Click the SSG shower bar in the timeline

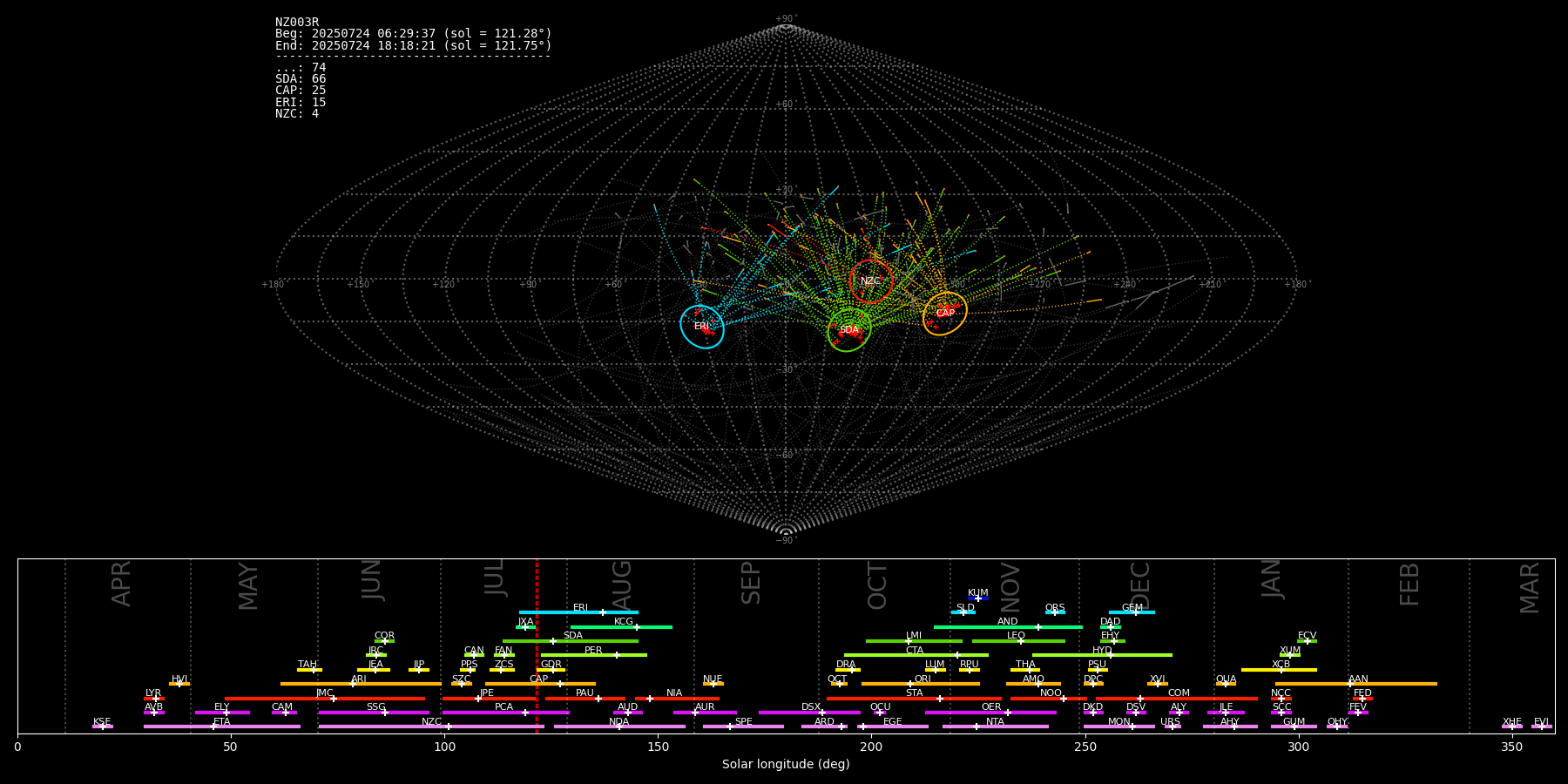[374, 713]
